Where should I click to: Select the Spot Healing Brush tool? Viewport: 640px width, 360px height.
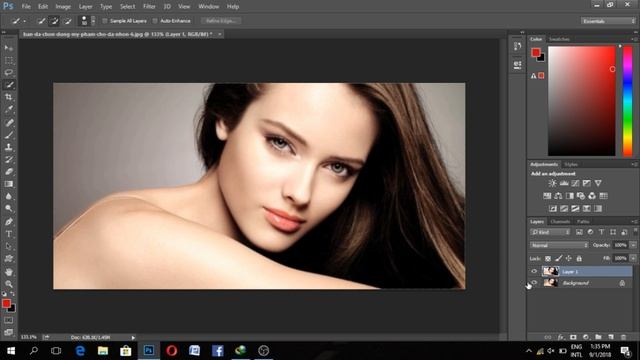(x=9, y=122)
